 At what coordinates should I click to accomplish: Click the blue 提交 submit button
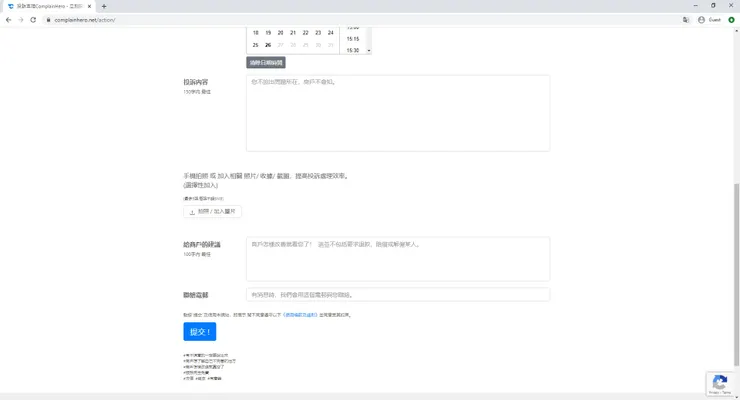point(200,332)
